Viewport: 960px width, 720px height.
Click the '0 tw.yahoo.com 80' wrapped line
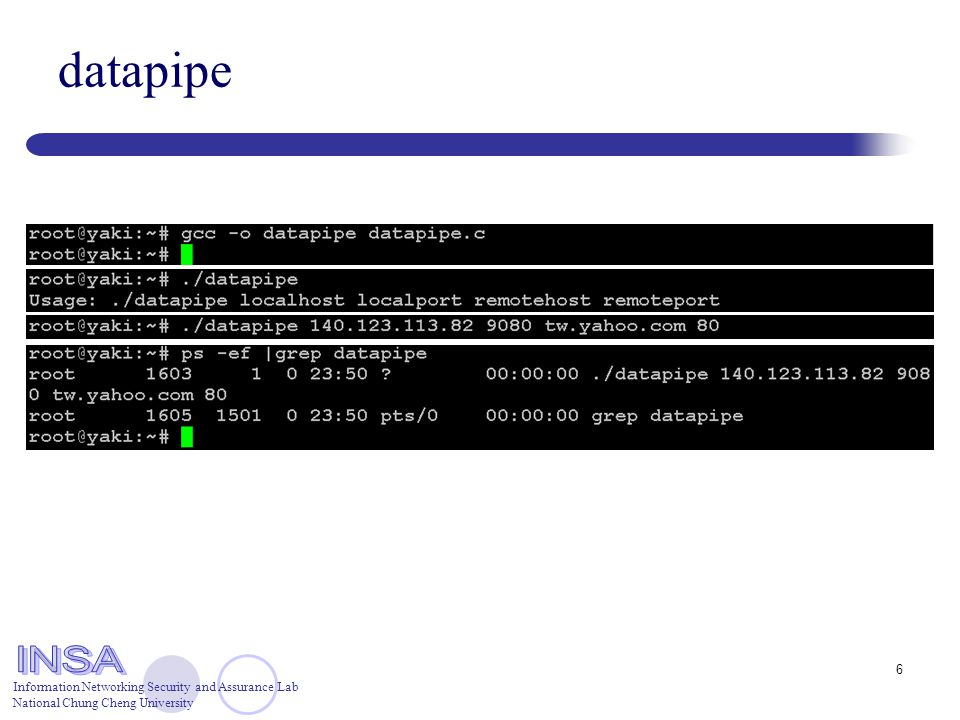point(127,395)
